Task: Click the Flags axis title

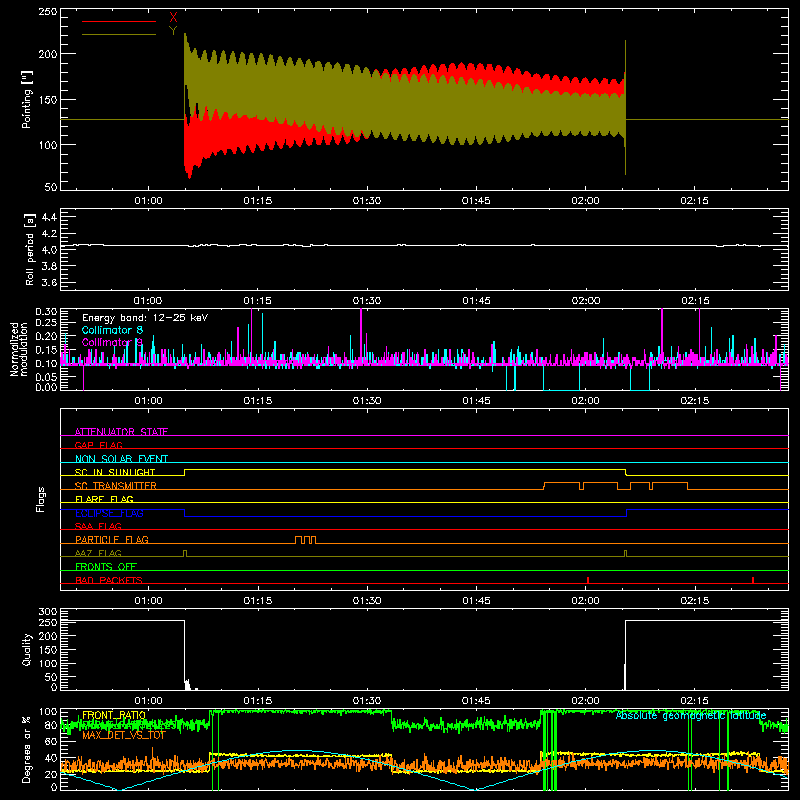Action: click(x=40, y=499)
